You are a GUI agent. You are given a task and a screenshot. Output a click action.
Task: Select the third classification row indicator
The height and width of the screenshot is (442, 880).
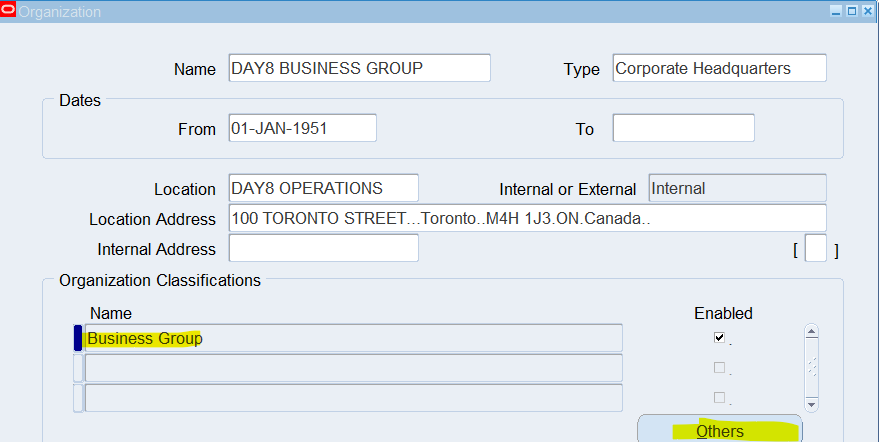78,398
